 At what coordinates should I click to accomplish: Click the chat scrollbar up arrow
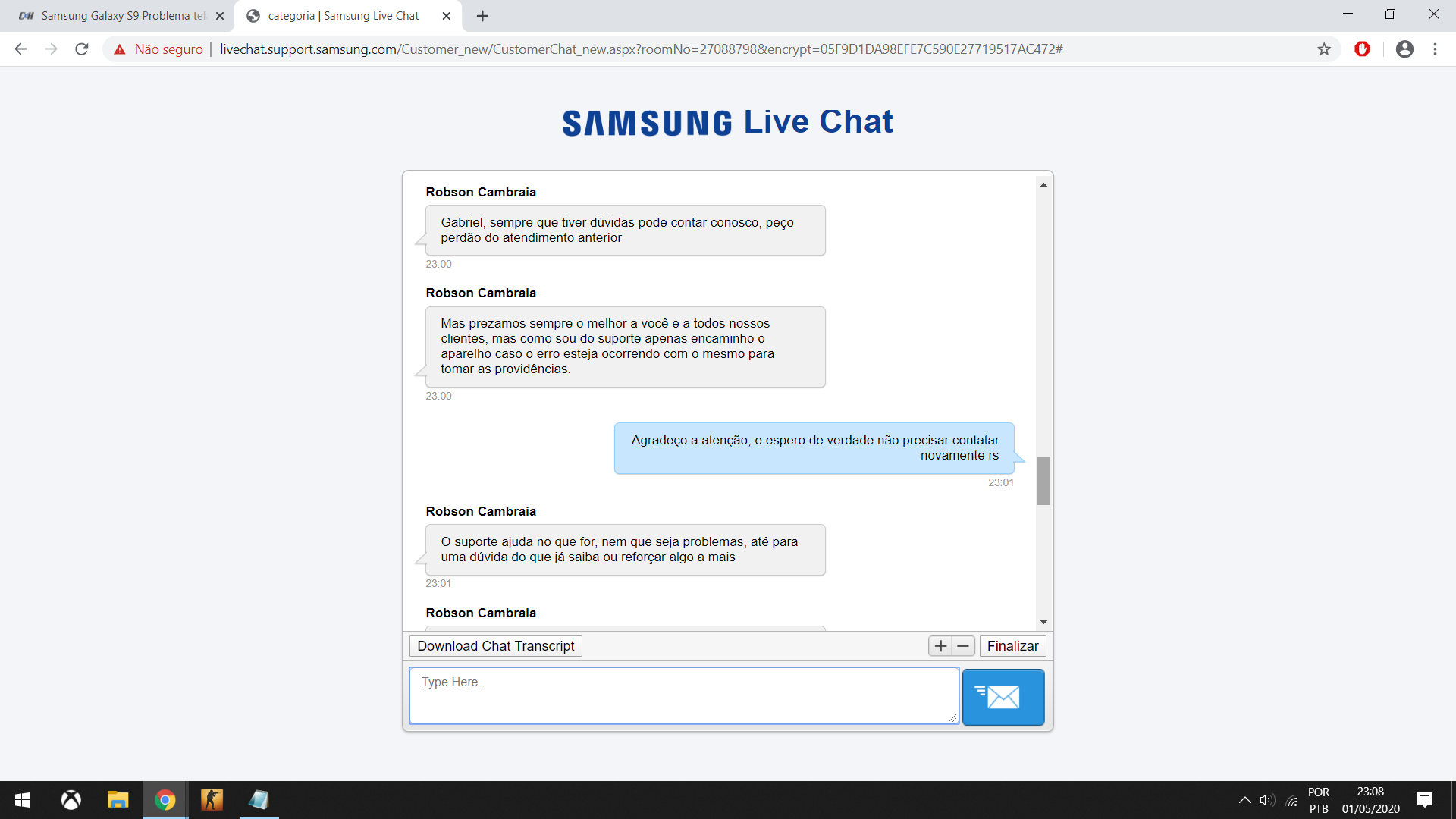click(1043, 185)
